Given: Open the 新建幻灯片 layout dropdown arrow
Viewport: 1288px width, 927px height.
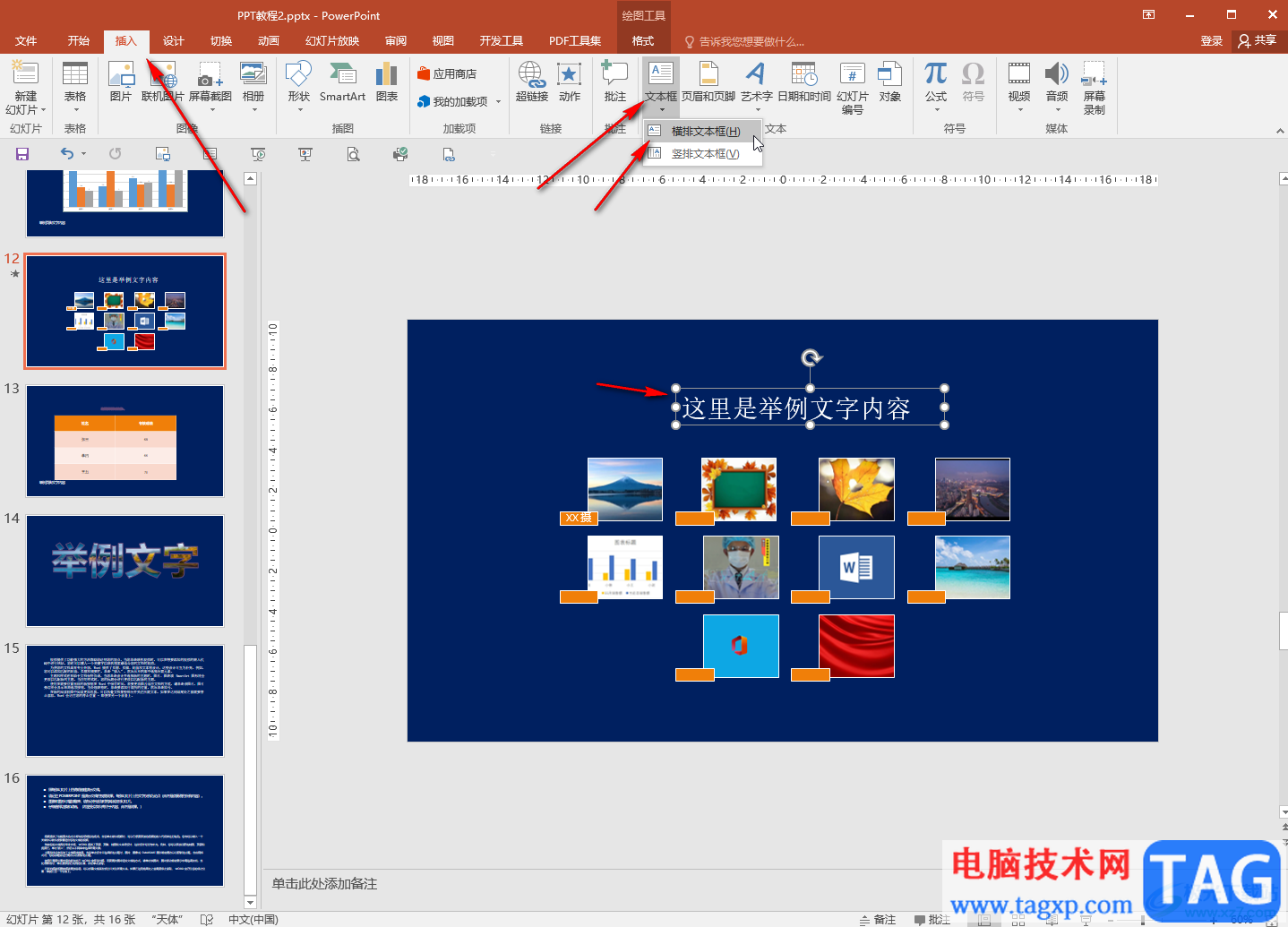Looking at the screenshot, I should click(x=43, y=110).
